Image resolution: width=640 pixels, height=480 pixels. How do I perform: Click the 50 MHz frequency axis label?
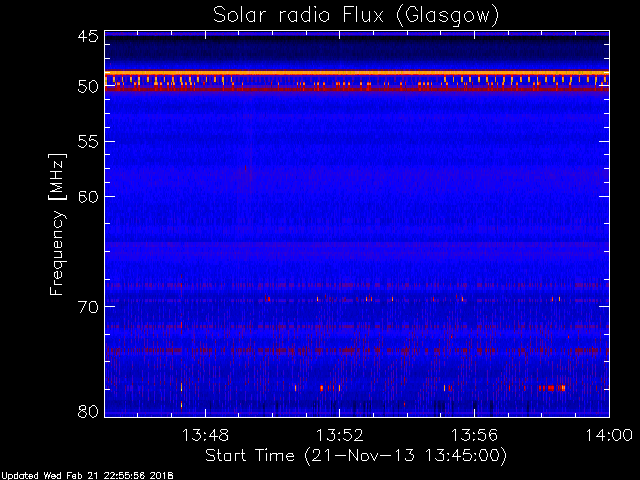coord(88,87)
